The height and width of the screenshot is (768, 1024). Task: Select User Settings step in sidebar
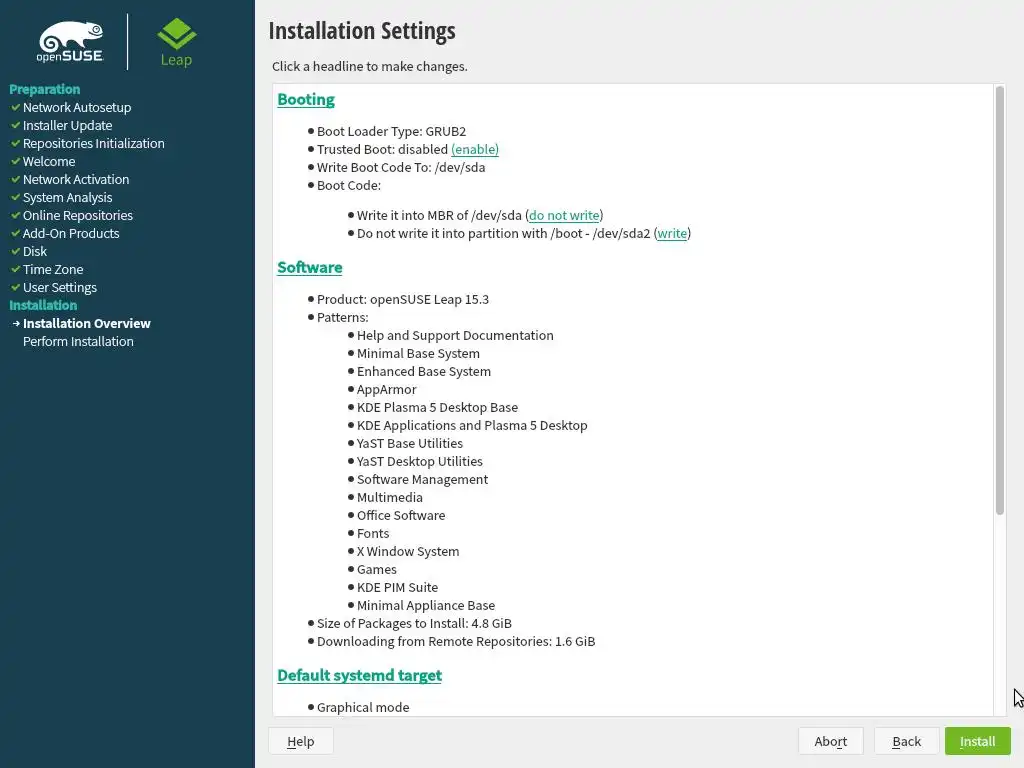(59, 287)
